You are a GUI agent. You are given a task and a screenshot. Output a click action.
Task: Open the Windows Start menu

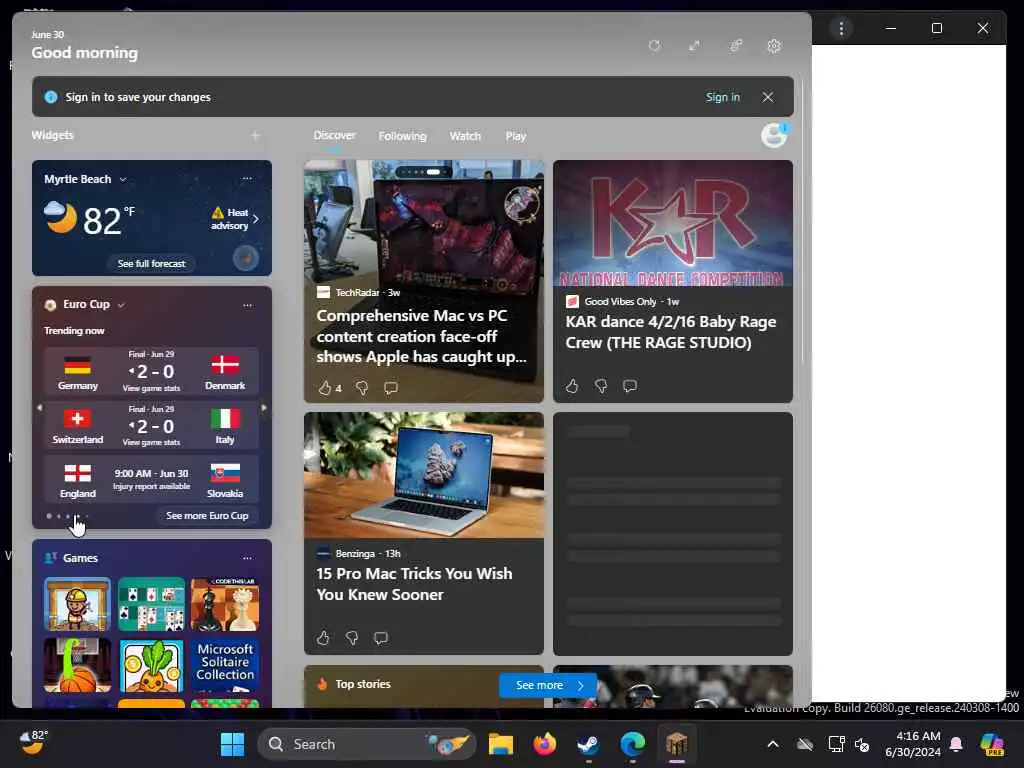click(232, 744)
